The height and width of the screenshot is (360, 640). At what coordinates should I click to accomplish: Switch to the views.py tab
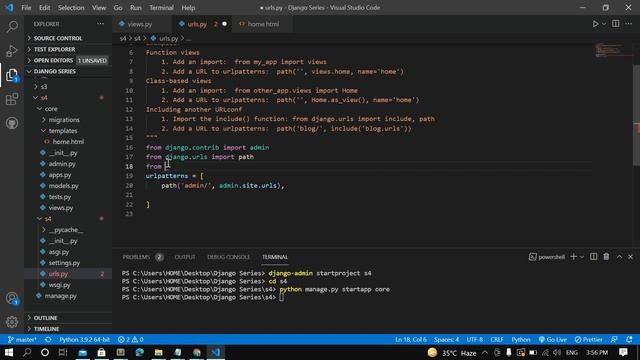pyautogui.click(x=142, y=24)
